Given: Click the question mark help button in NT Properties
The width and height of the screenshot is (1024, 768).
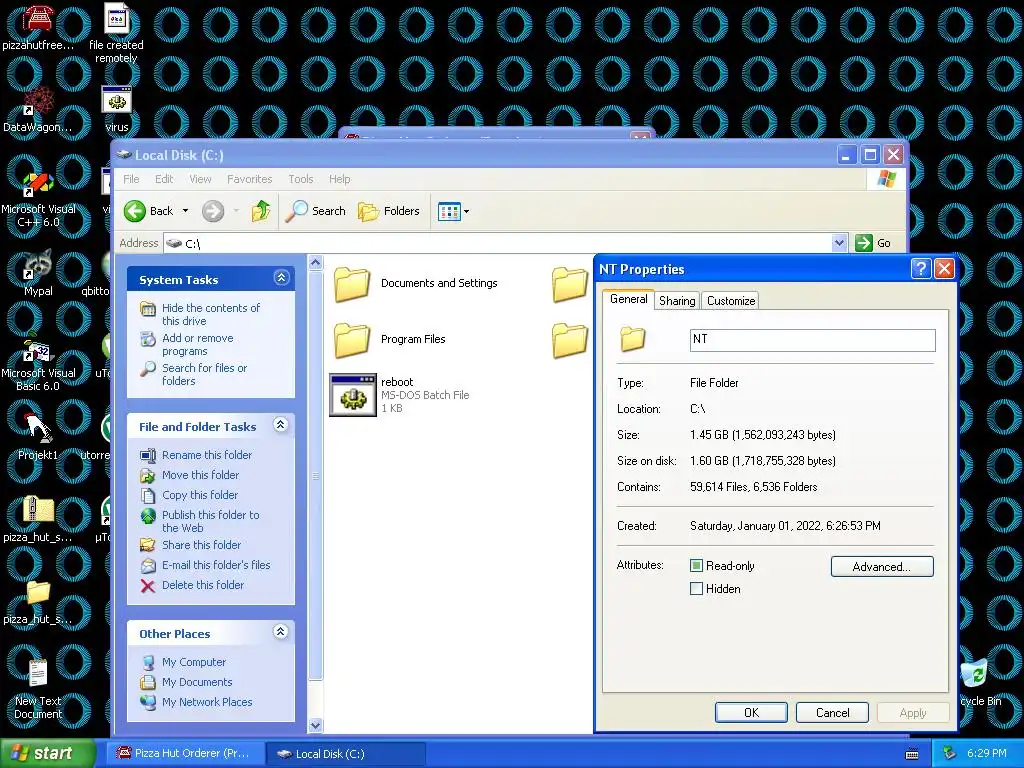Looking at the screenshot, I should coord(920,268).
